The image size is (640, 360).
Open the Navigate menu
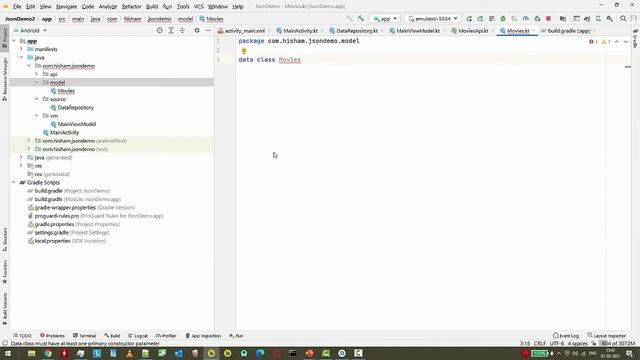pyautogui.click(x=66, y=7)
